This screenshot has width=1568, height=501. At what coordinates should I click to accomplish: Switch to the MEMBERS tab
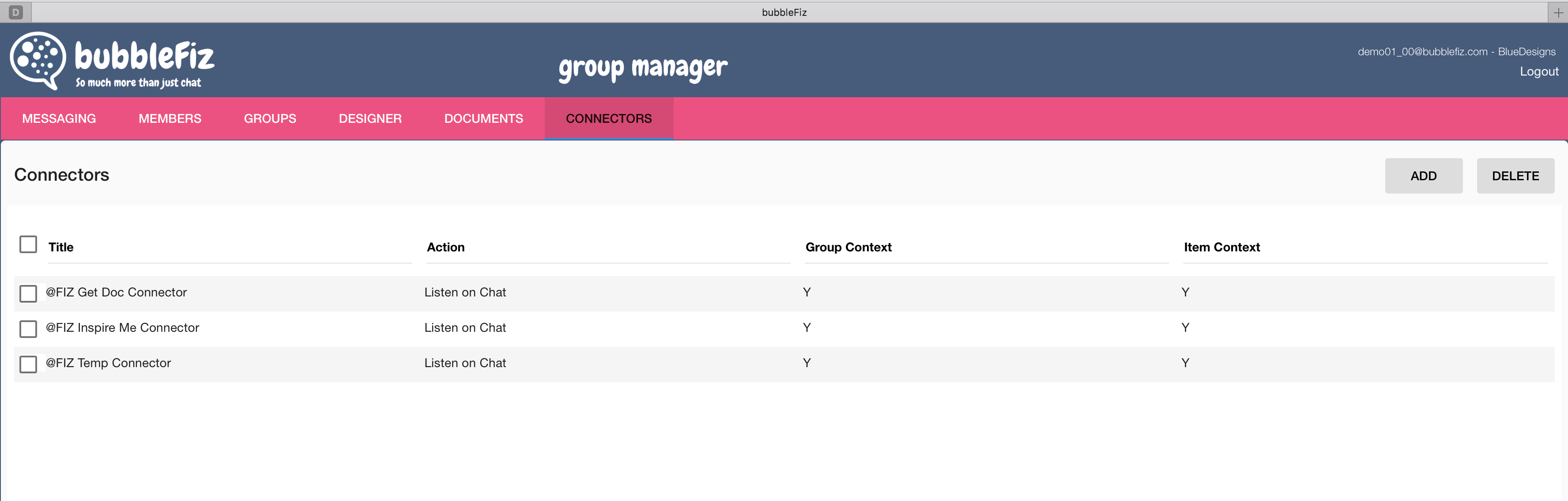(x=170, y=119)
